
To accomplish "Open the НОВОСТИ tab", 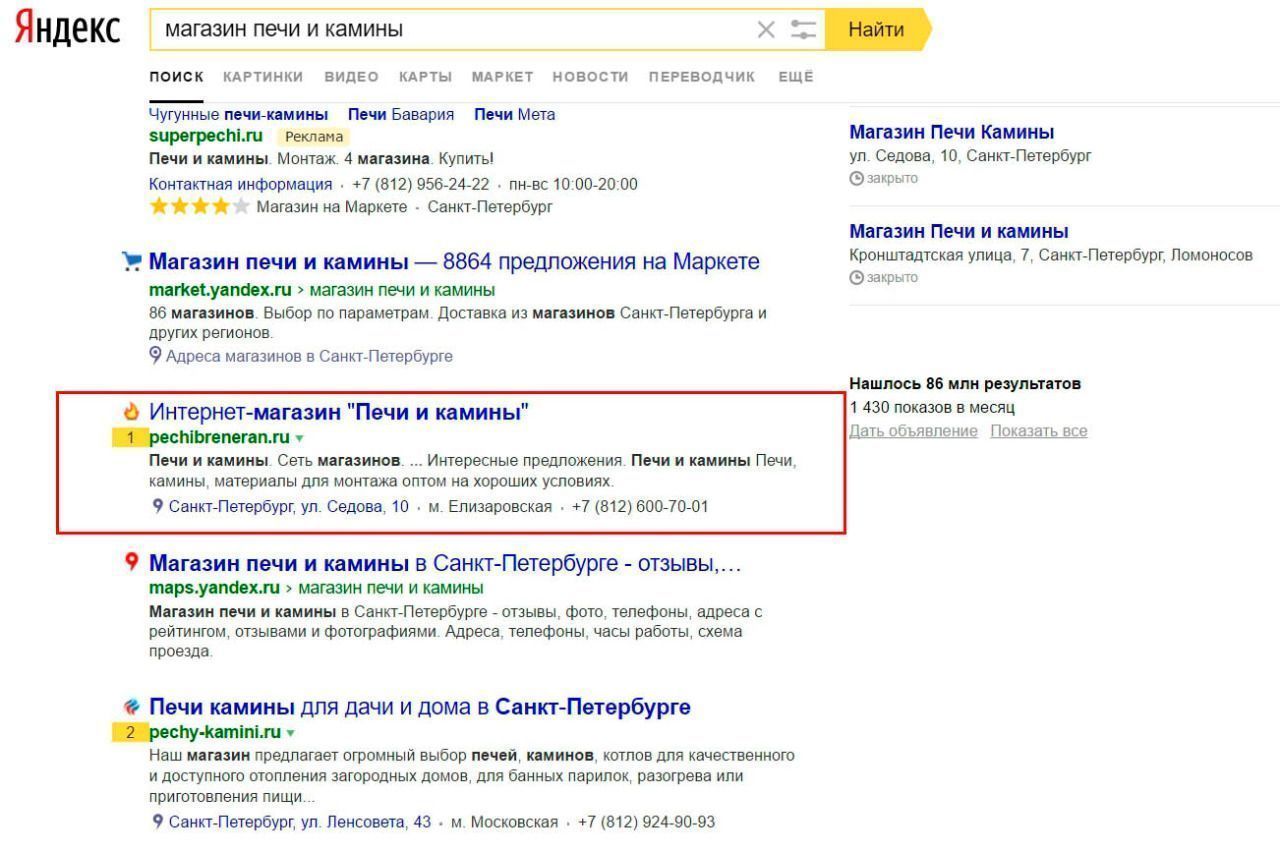I will 590,77.
